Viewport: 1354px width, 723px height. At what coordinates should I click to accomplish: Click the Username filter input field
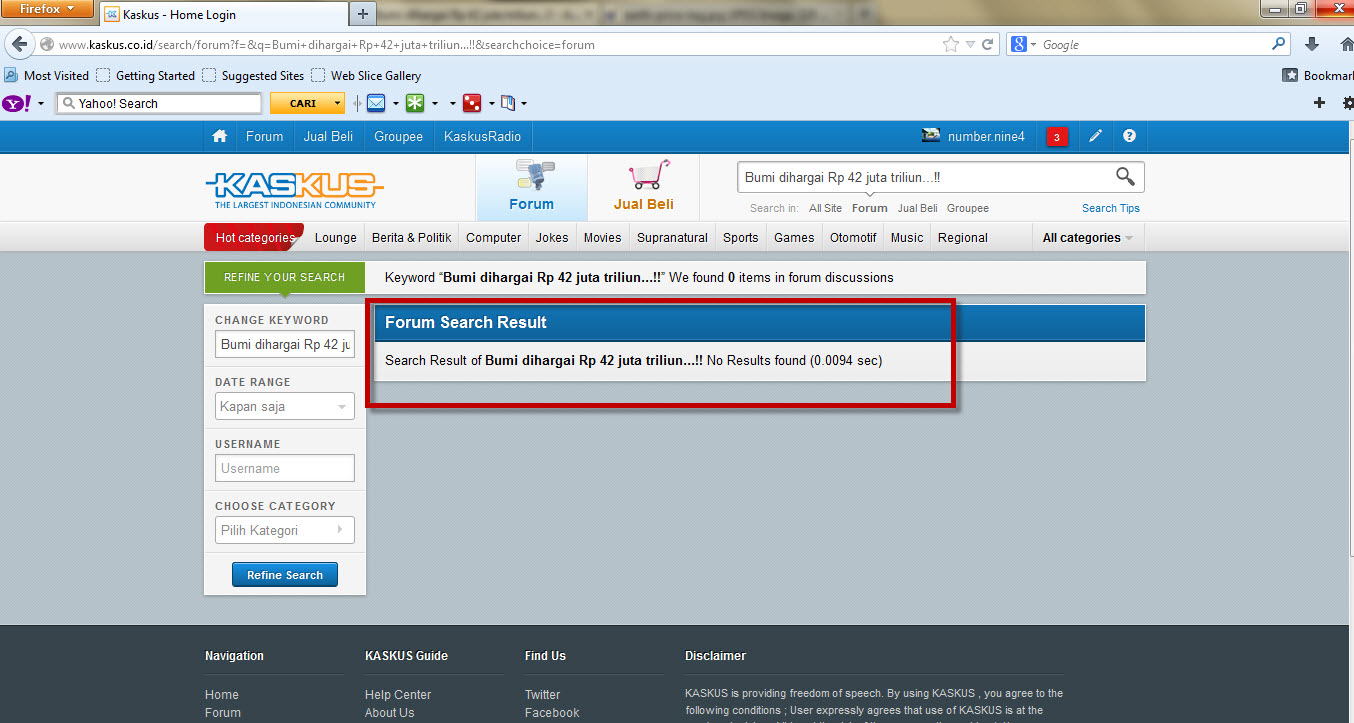pyautogui.click(x=285, y=468)
